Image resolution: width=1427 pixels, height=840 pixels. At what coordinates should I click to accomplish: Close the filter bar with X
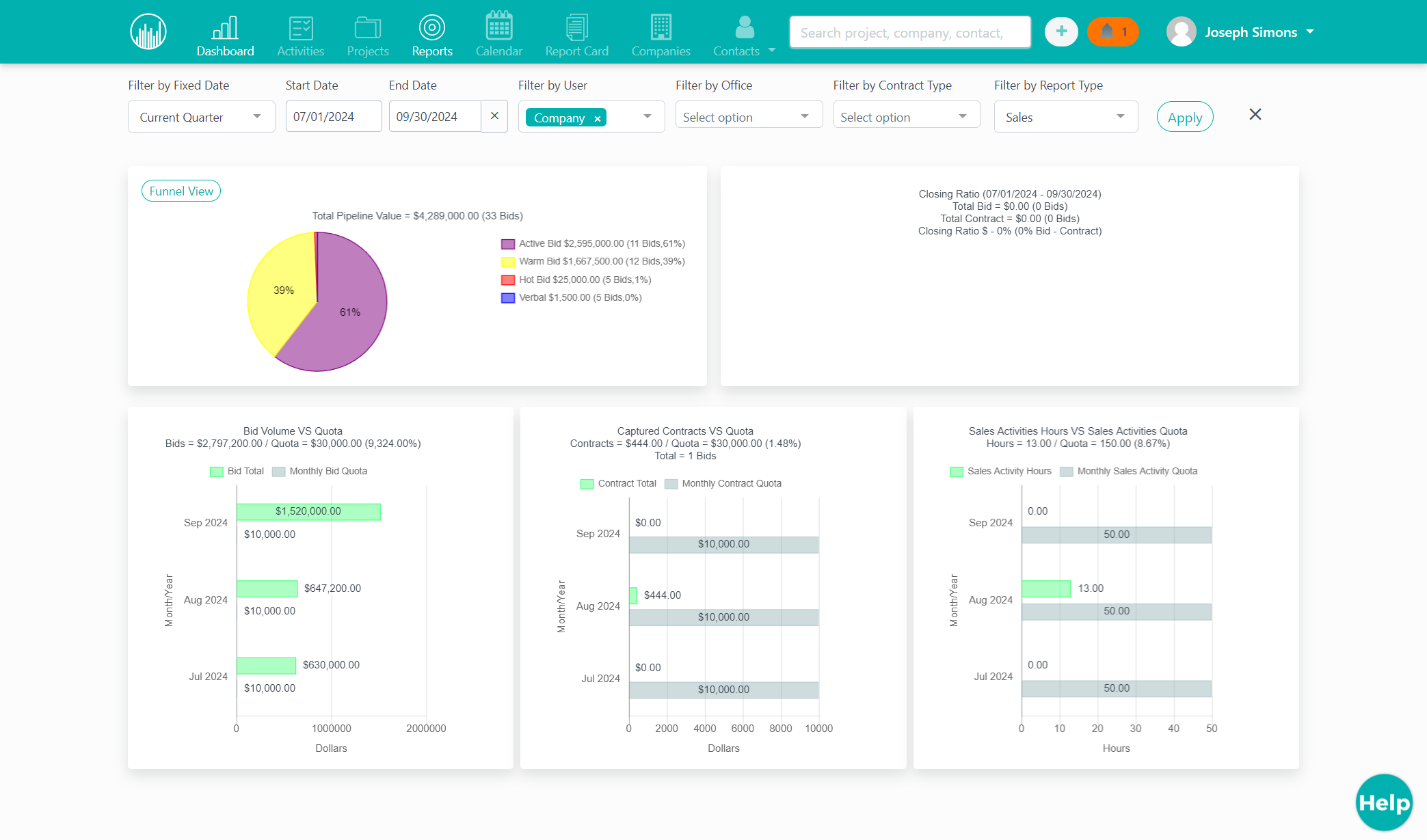1255,114
